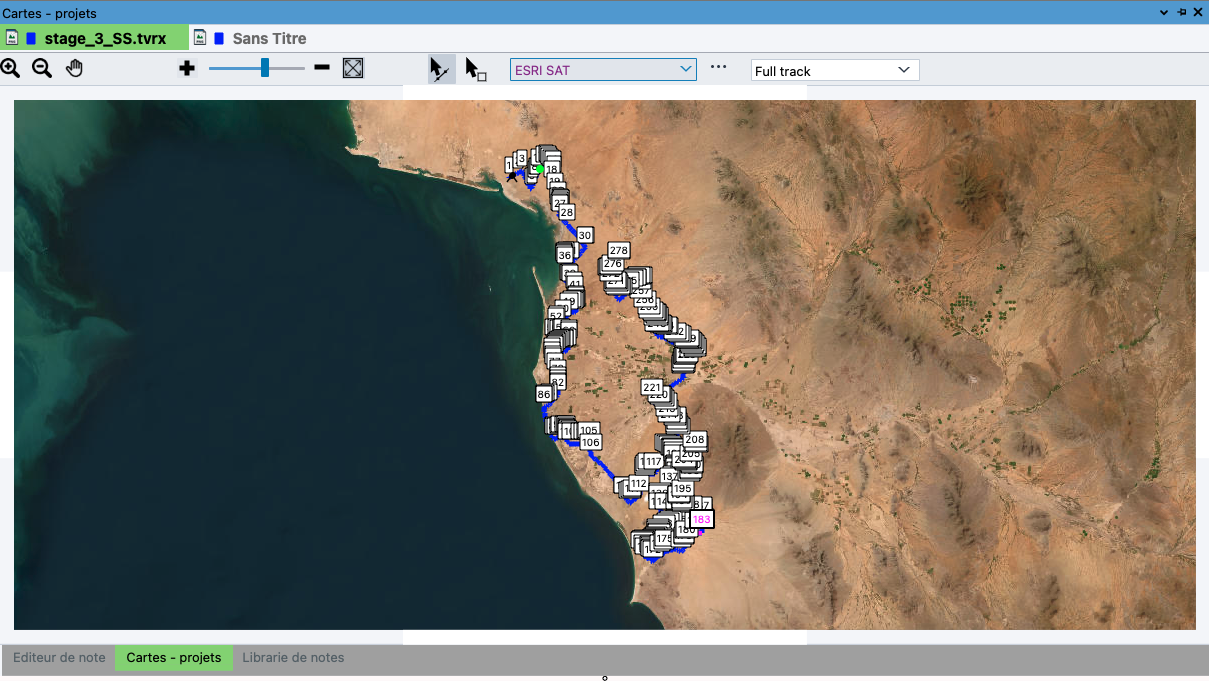Click the zoom level slider handle
This screenshot has width=1209, height=681.
click(x=265, y=68)
